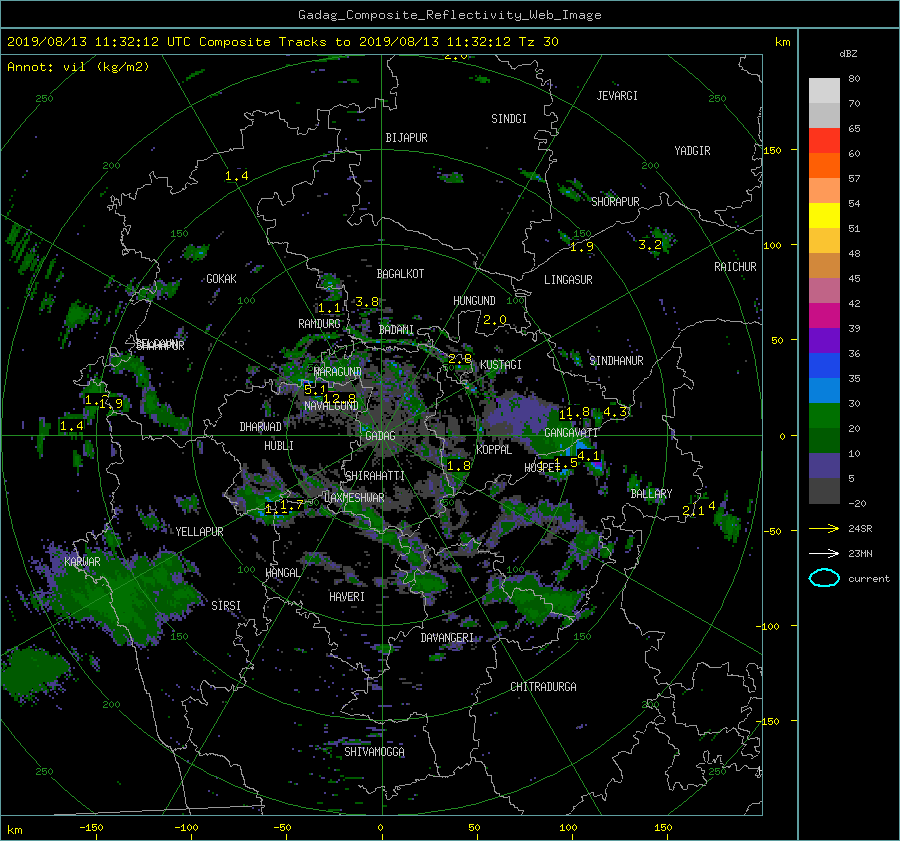900x841 pixels.
Task: Click the 3.8 VIL value above Badami
Action: point(367,302)
